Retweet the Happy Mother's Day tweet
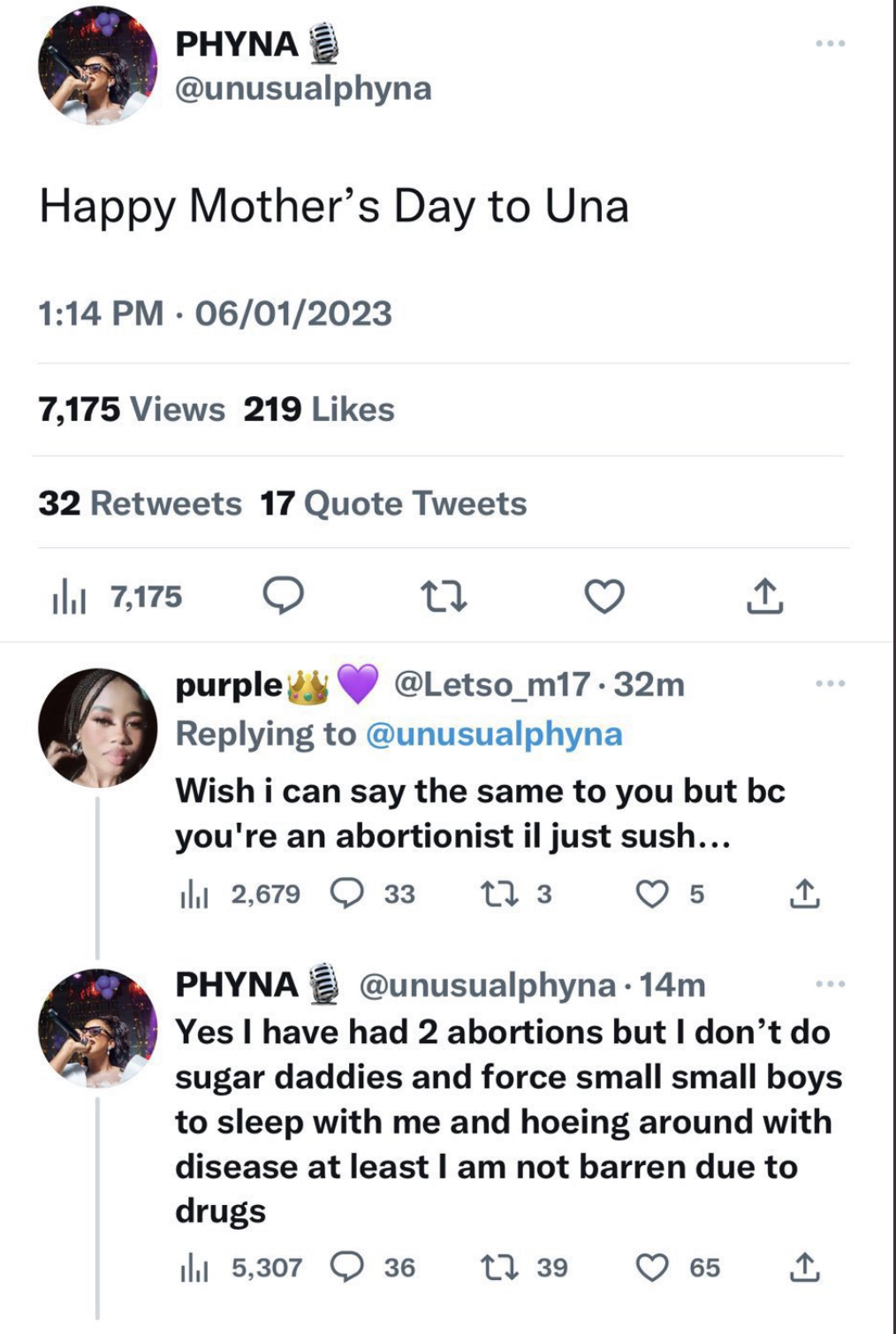 coord(443,598)
